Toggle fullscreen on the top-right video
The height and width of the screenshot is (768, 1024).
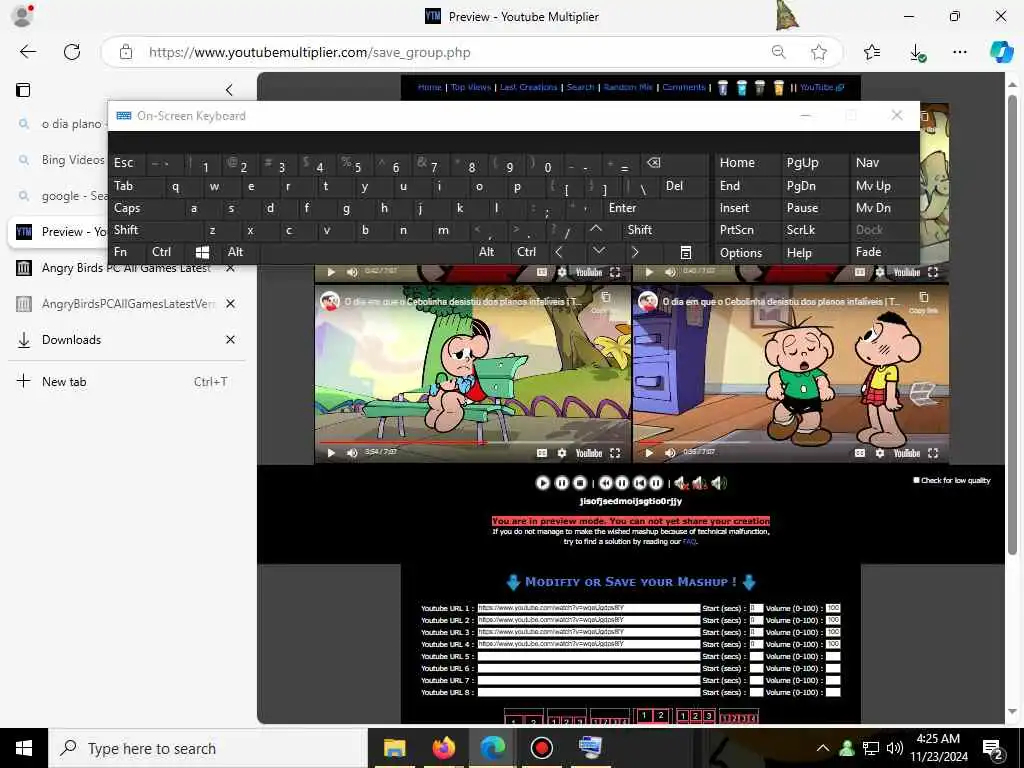coord(933,272)
